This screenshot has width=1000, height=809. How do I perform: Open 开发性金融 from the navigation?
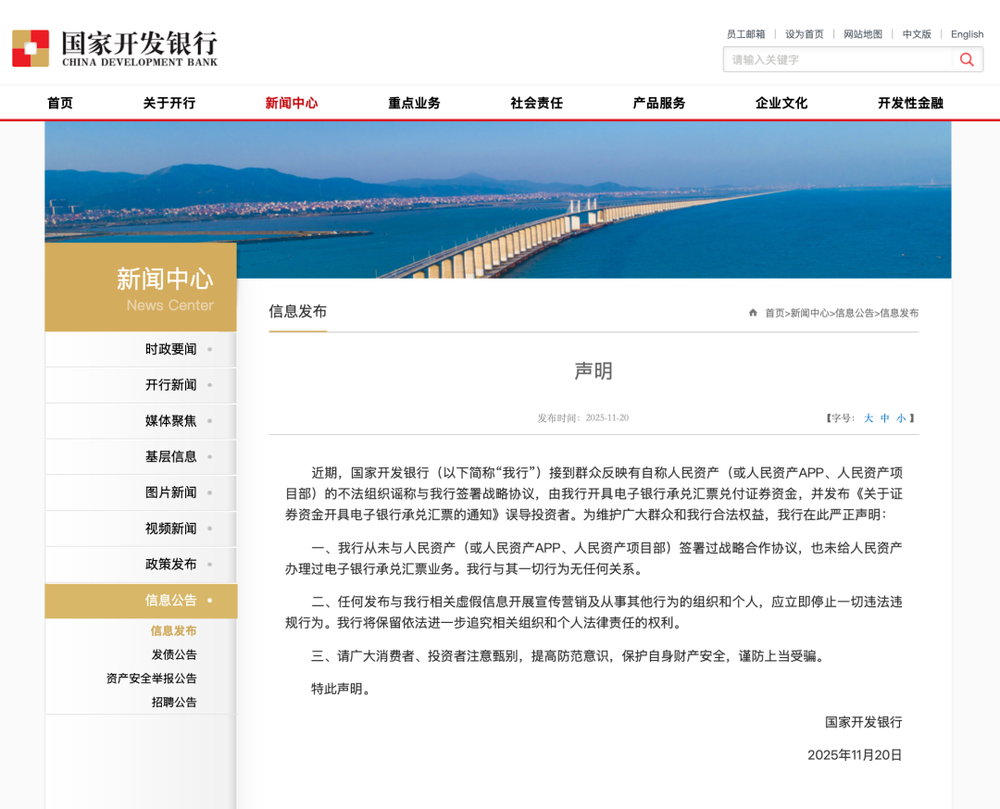point(908,102)
